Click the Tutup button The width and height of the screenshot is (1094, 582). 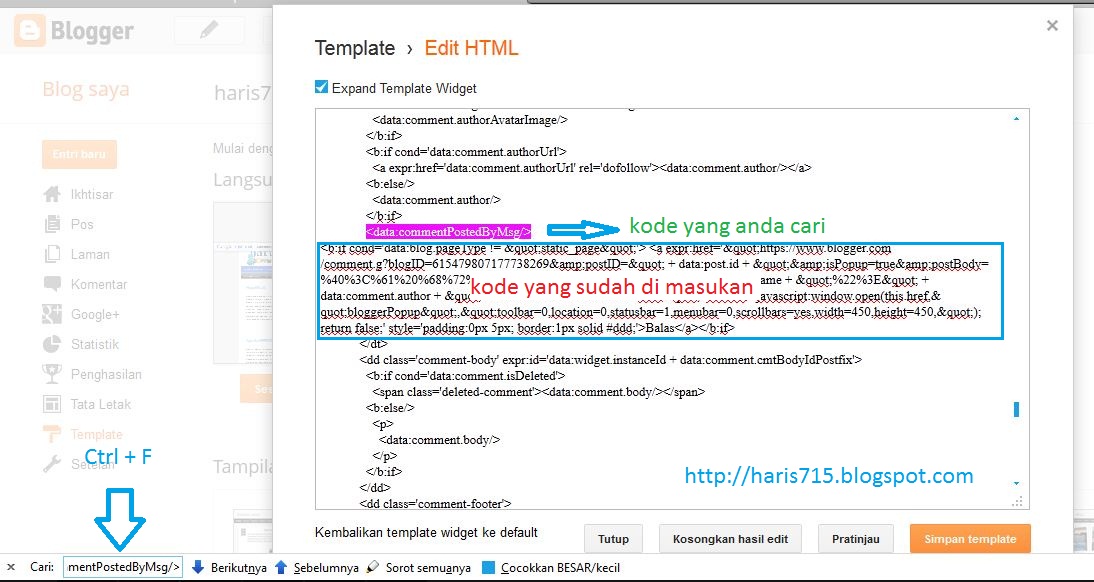click(x=613, y=539)
